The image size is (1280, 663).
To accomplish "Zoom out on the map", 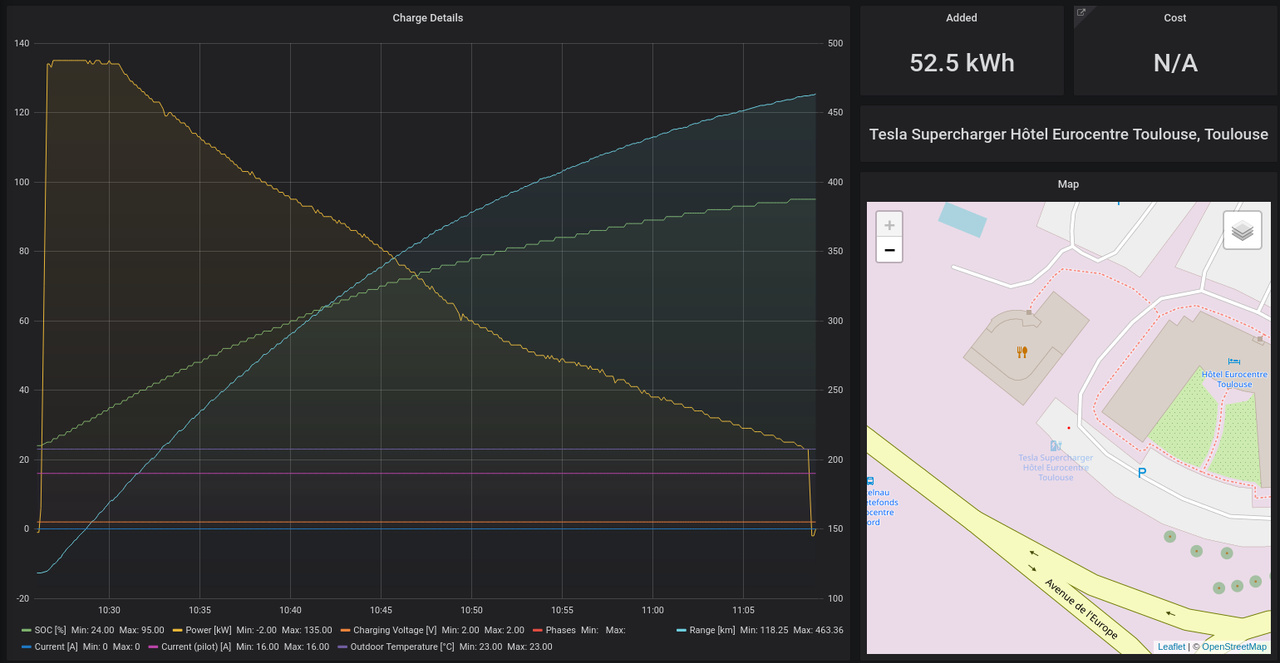I will point(889,250).
